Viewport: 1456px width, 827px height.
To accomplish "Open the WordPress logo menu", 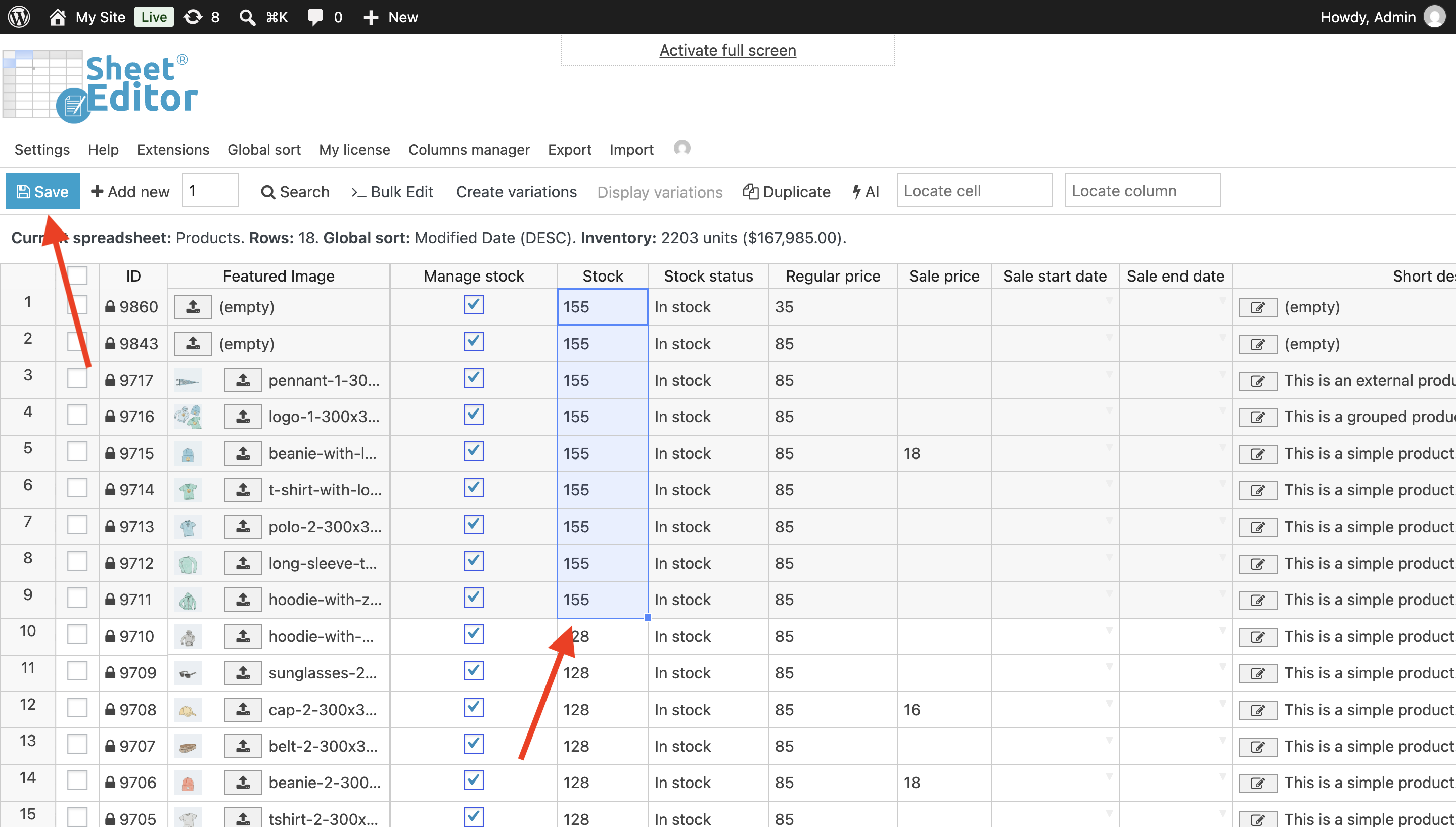I will click(x=19, y=17).
